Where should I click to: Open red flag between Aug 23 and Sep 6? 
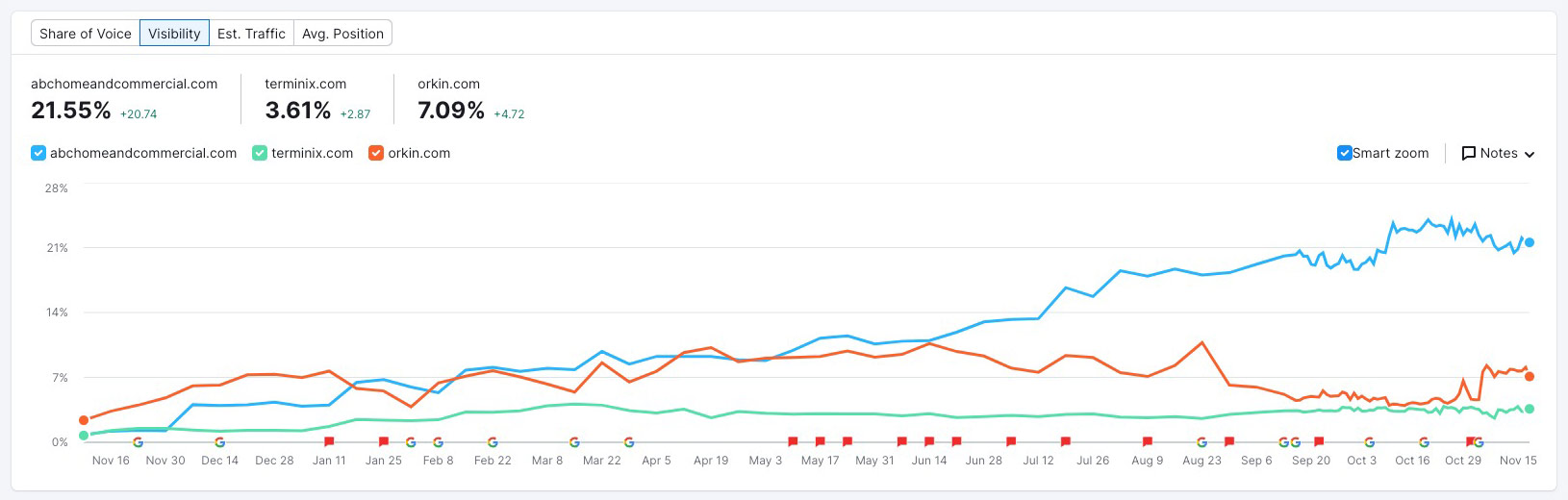[1229, 441]
